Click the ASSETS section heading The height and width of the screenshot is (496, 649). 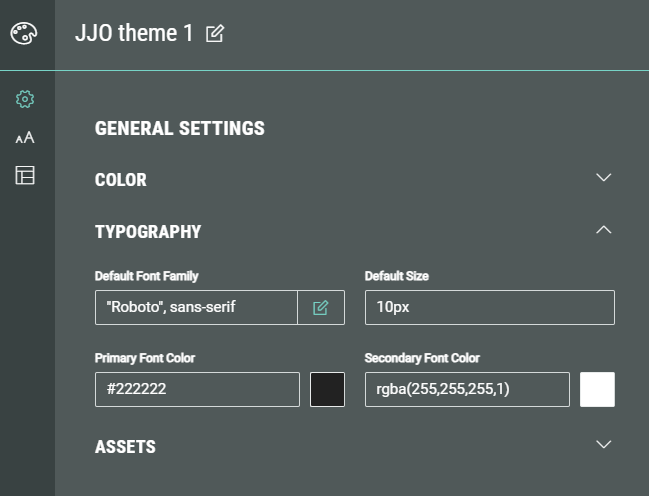[x=125, y=446]
